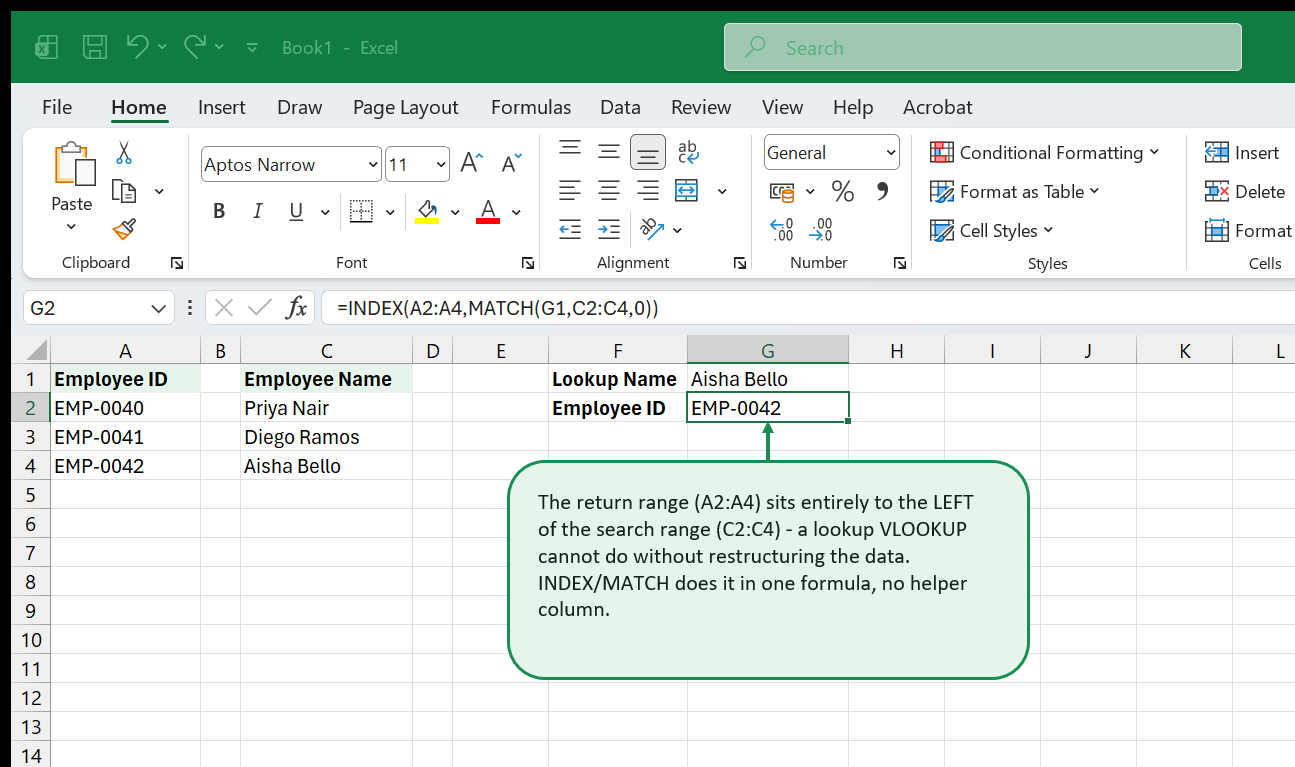Apply Comma Style

882,191
